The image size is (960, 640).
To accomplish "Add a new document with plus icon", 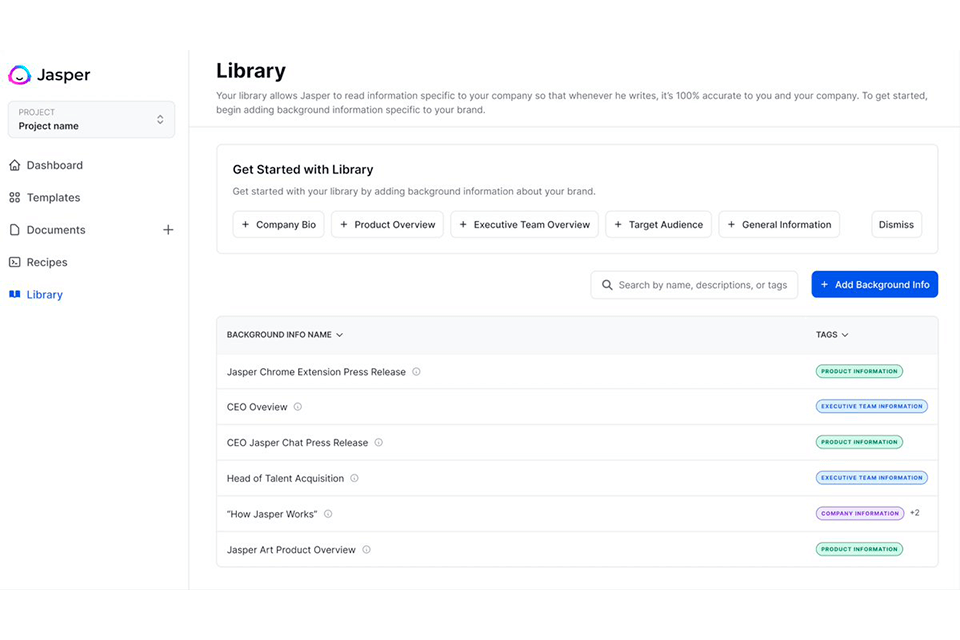I will [x=168, y=230].
